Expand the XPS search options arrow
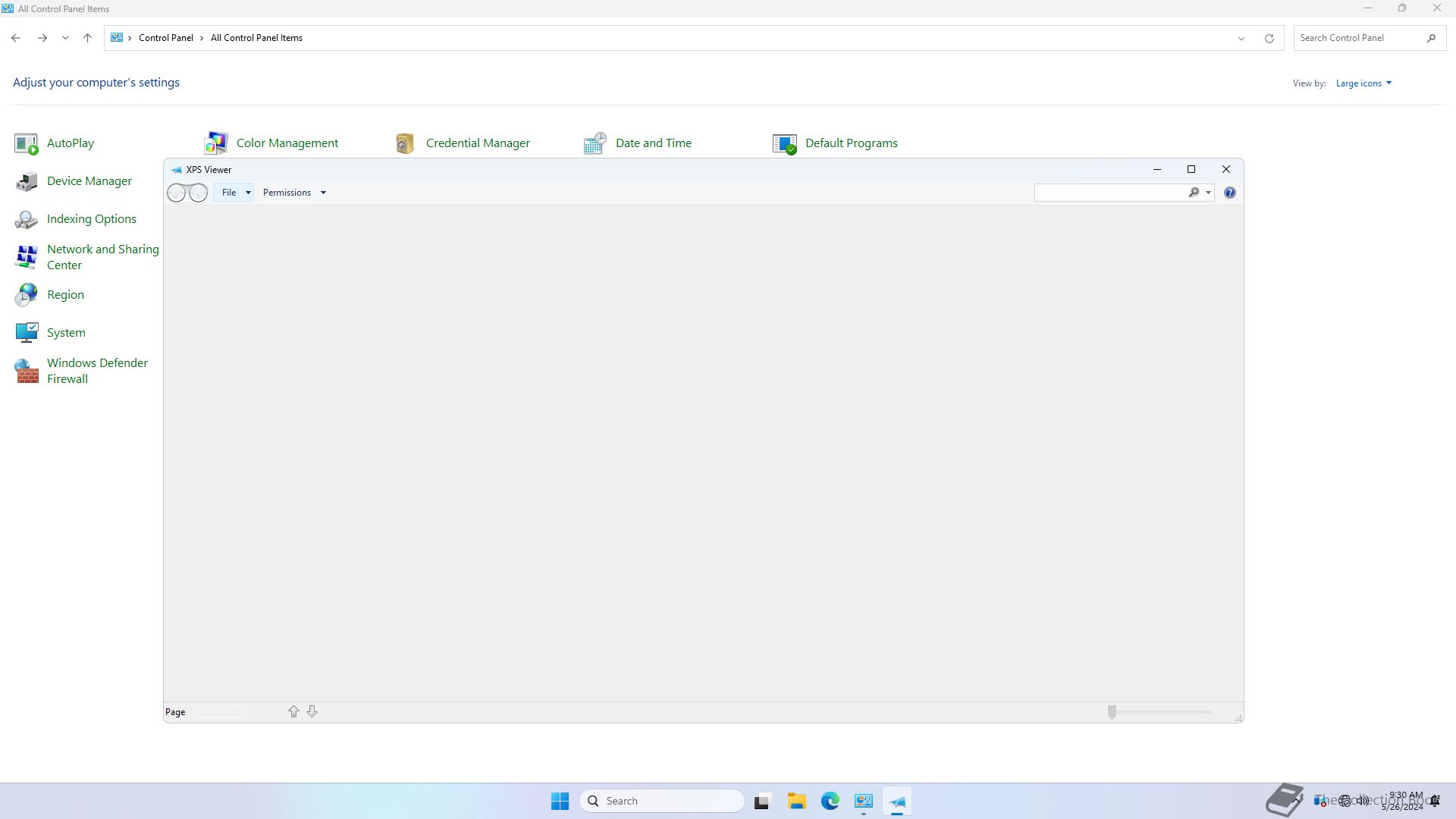 tap(1208, 193)
